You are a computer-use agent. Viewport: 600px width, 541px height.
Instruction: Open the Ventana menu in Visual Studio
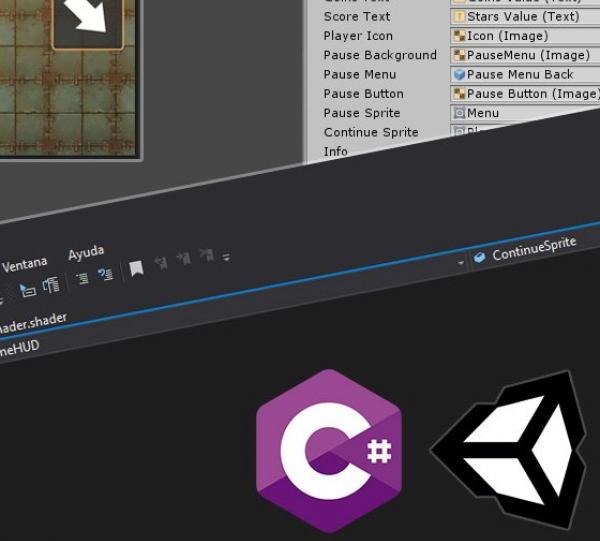click(24, 264)
